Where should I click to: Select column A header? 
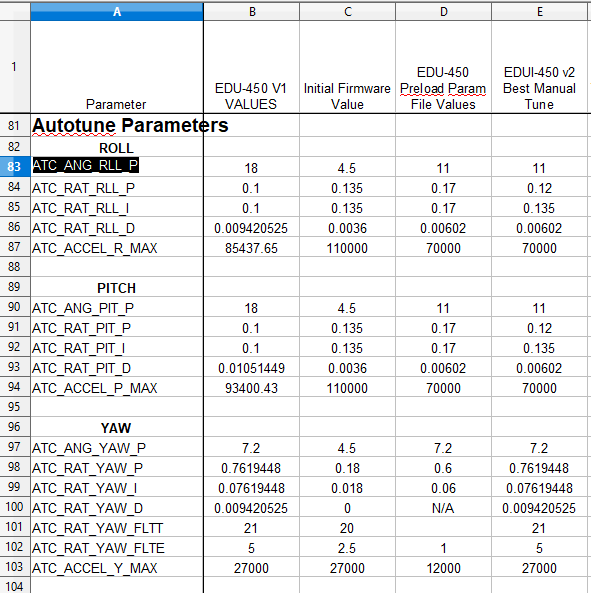[x=117, y=12]
